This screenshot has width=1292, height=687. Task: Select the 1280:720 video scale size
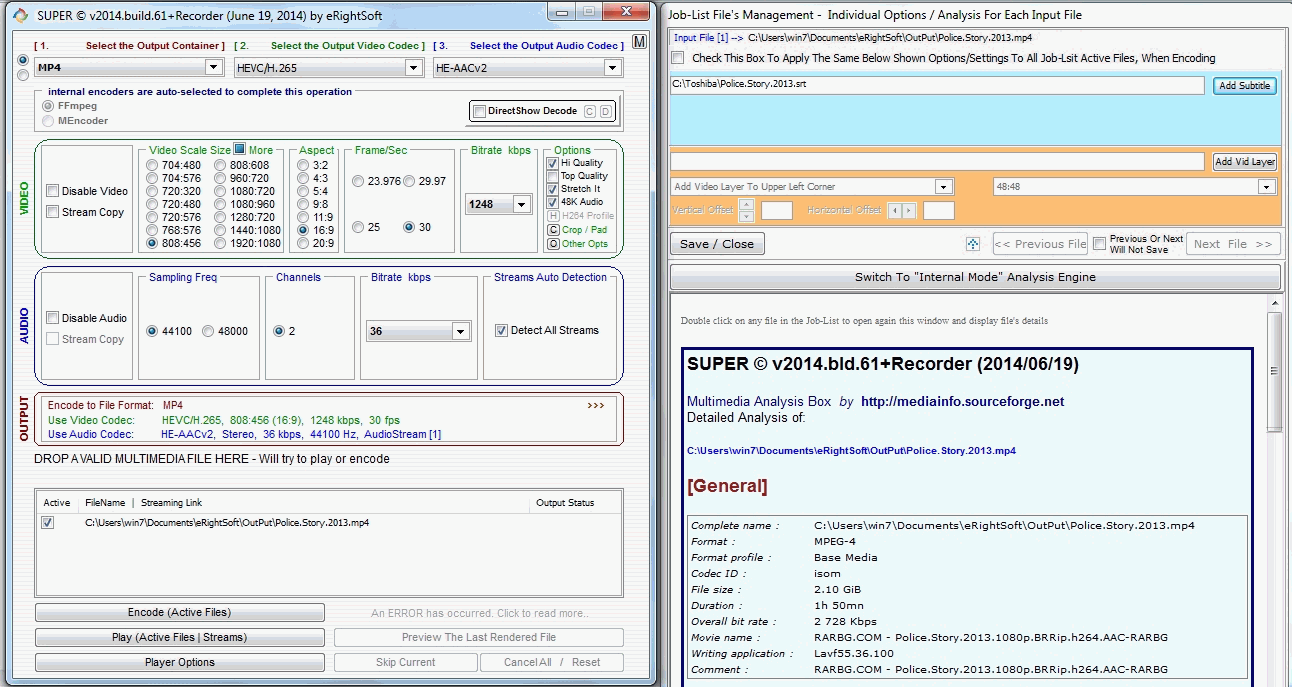point(222,217)
